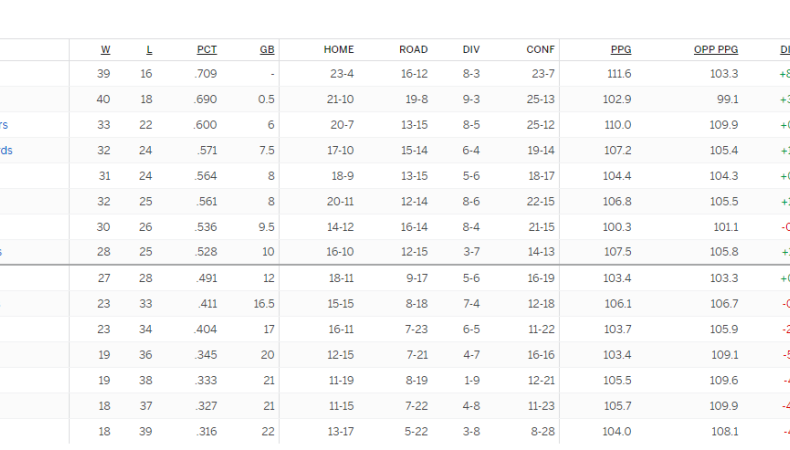Select the ROAD column header
Screen dimensions: 790x450
pyautogui.click(x=413, y=50)
